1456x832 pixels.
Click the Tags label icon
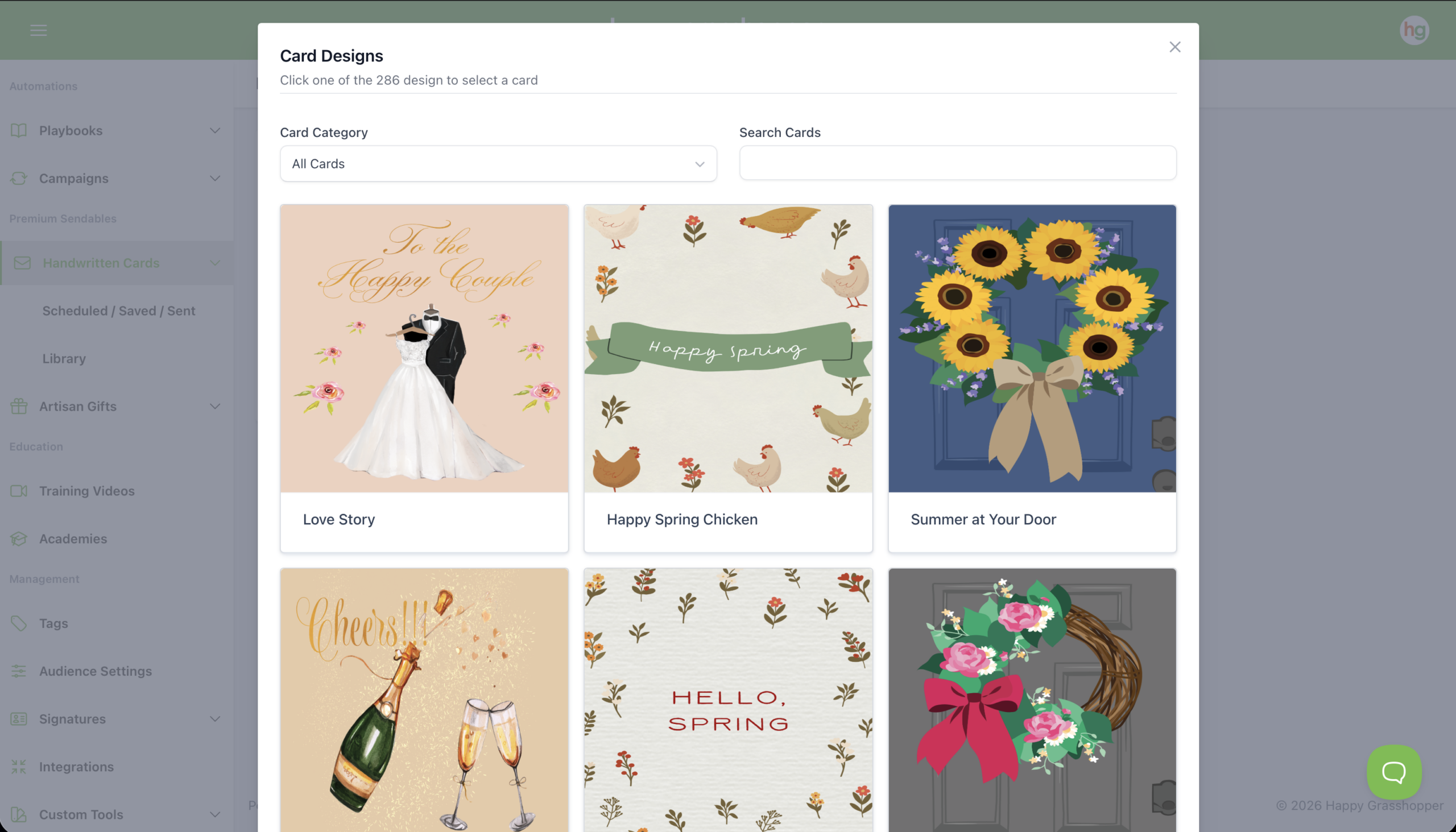pos(19,623)
